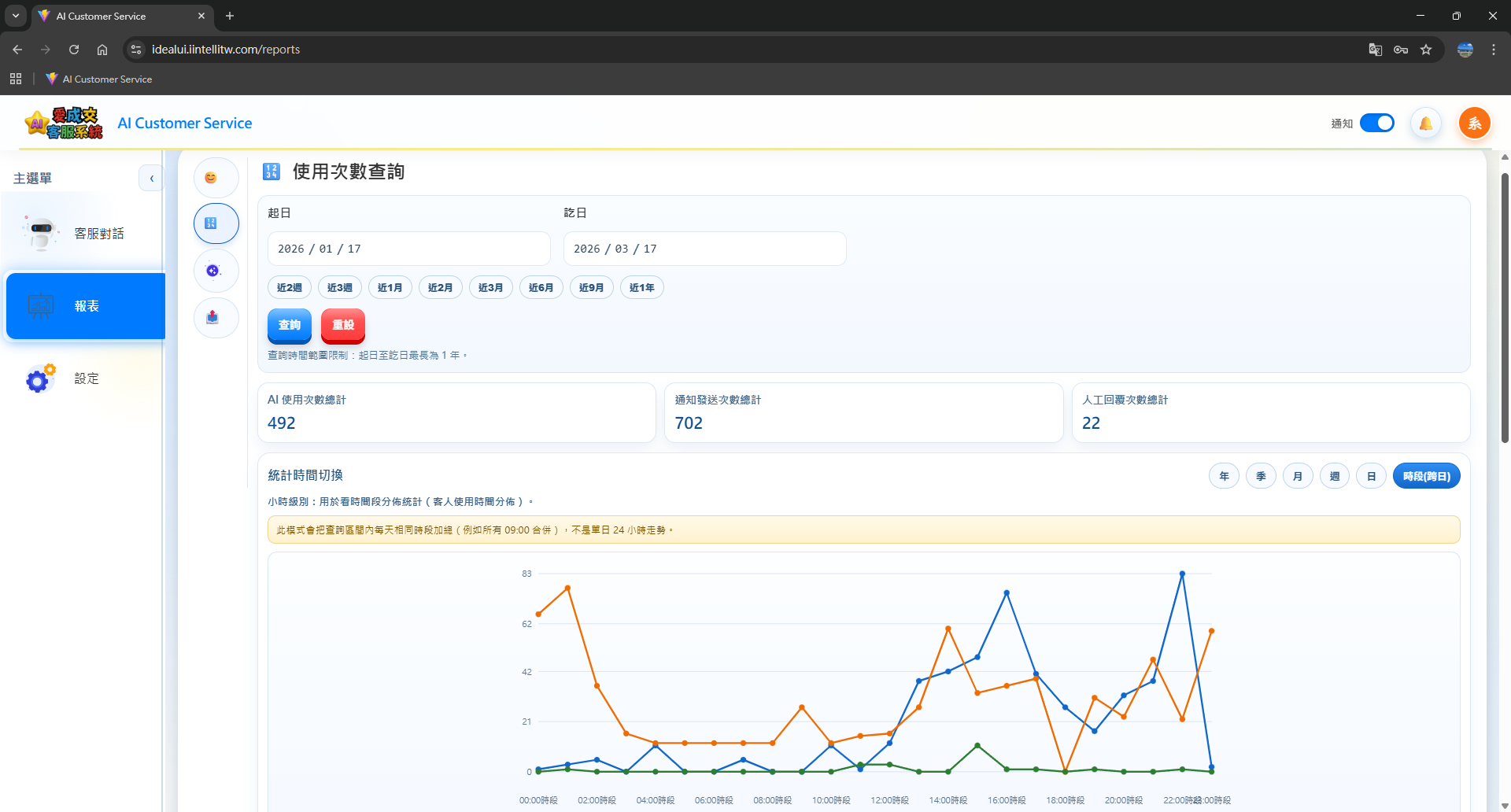Open the notification bell icon
Screen dimensions: 1511x812
1425,124
